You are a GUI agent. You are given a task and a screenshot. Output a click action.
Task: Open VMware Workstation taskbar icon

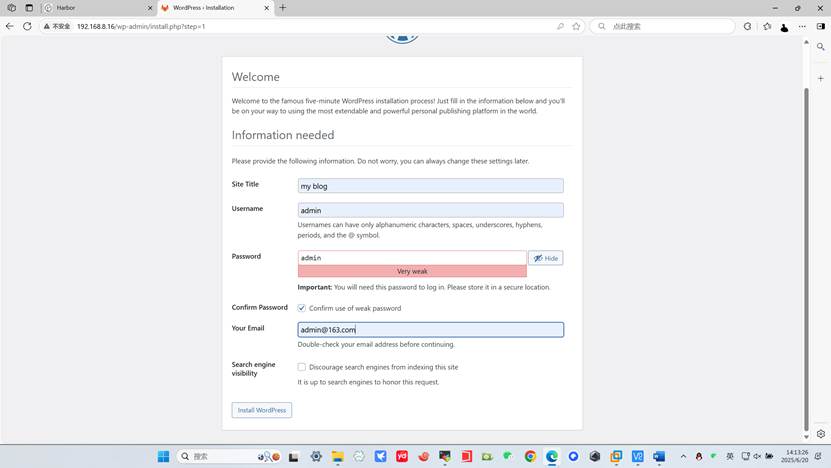click(x=616, y=456)
